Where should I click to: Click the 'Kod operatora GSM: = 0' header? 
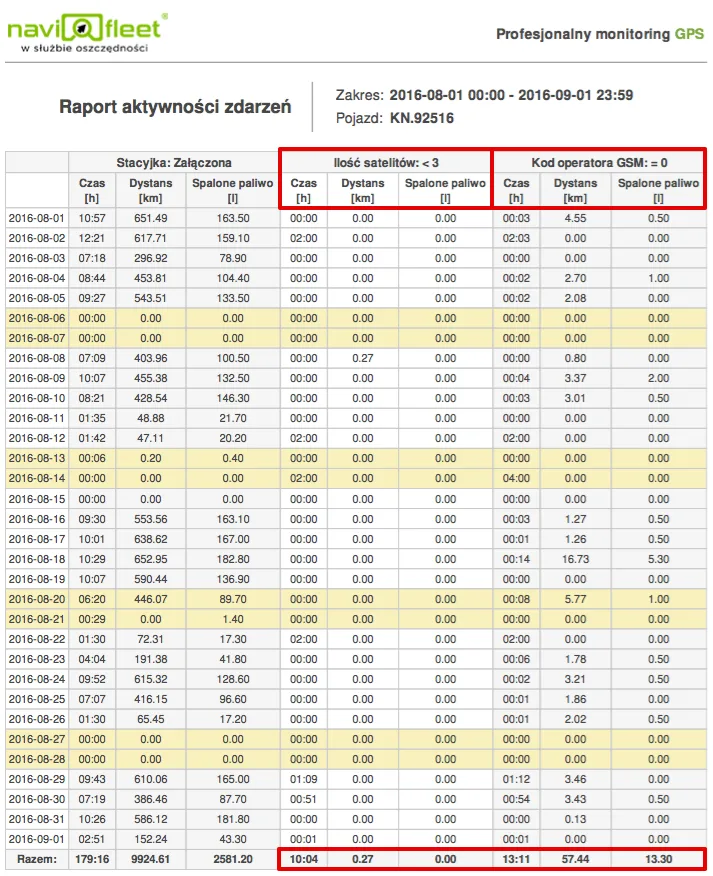pos(599,163)
